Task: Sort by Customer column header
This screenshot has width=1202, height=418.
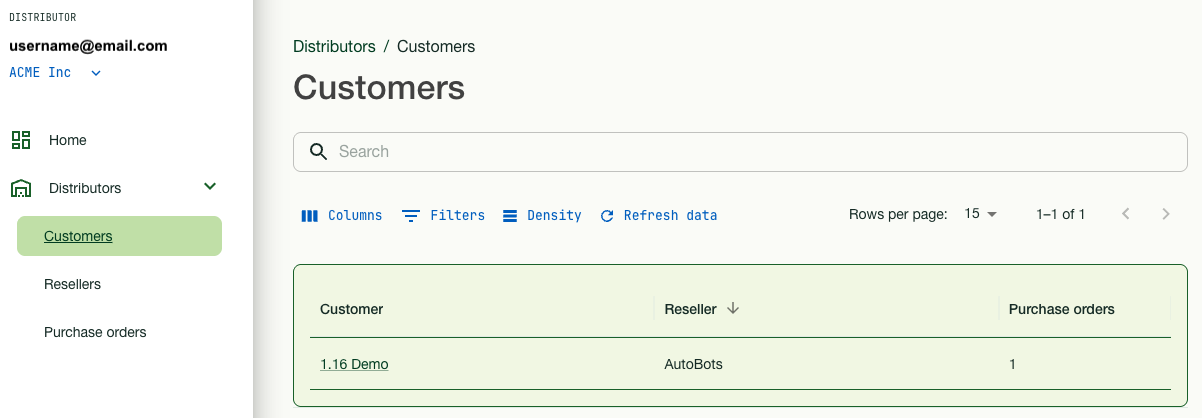Action: pyautogui.click(x=352, y=309)
